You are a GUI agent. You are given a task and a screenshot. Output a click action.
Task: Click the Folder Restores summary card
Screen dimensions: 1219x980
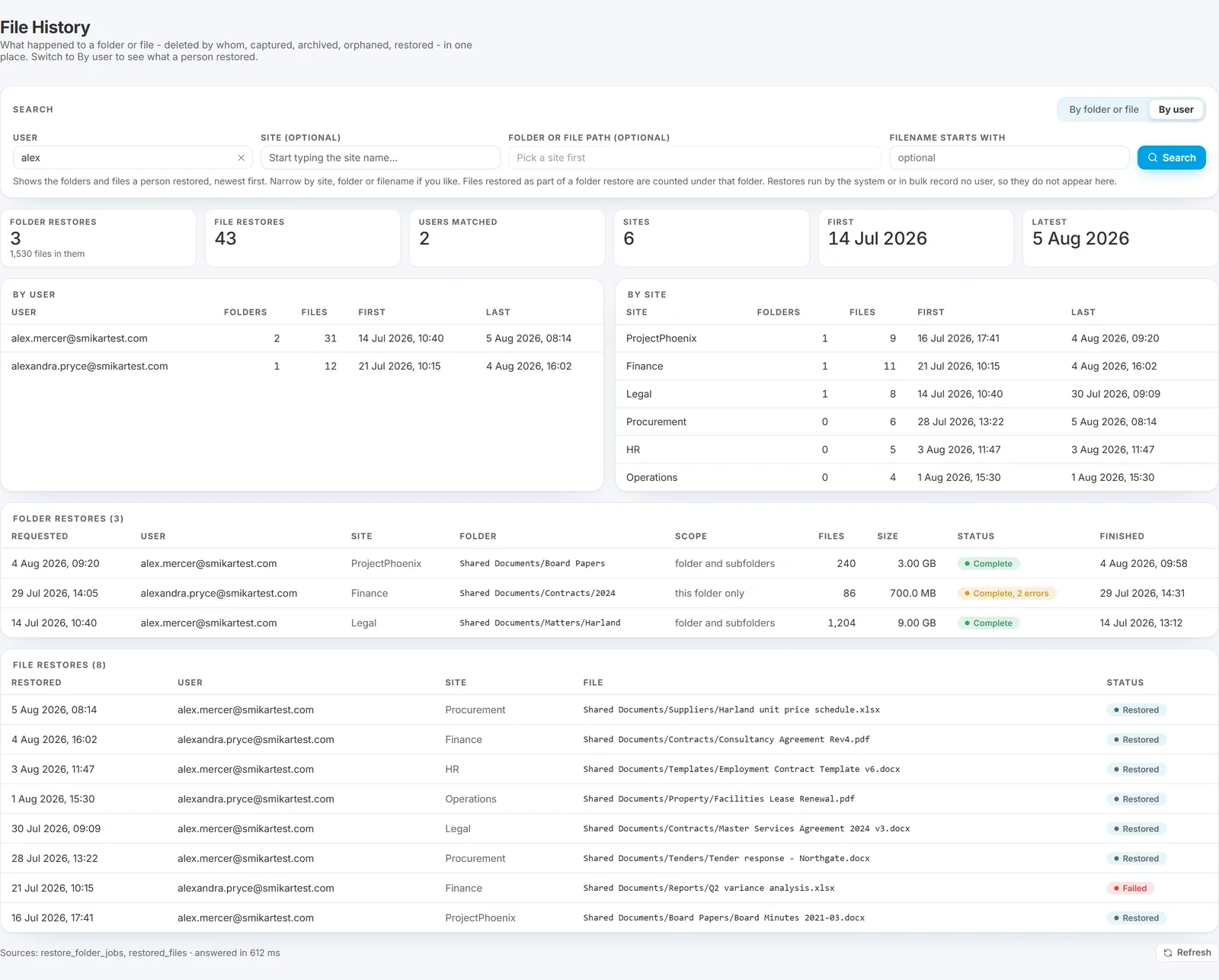click(x=98, y=239)
